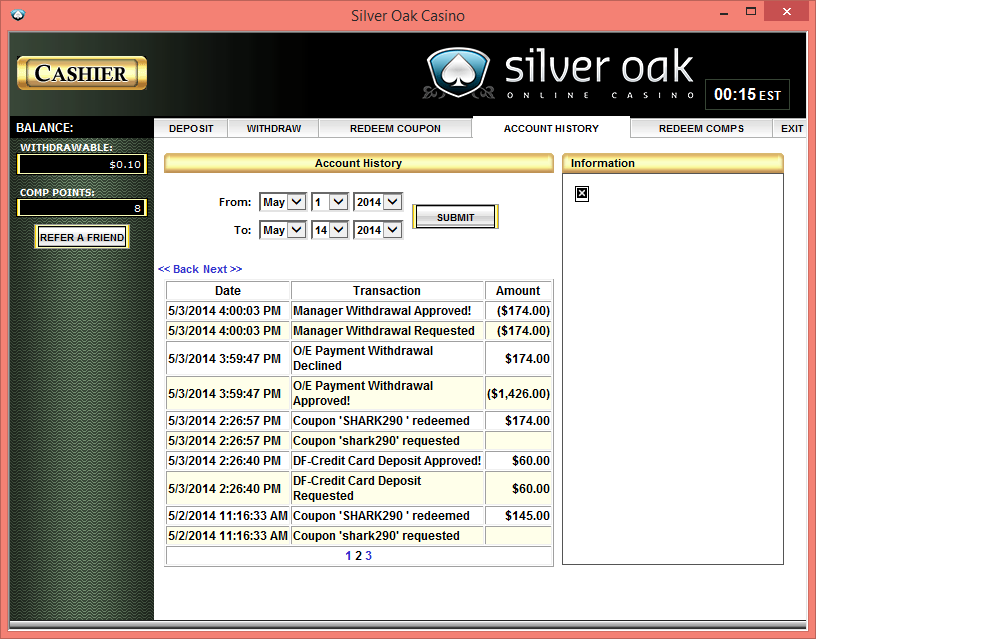Click the Date column header
Image resolution: width=1008 pixels, height=639 pixels.
pos(228,291)
